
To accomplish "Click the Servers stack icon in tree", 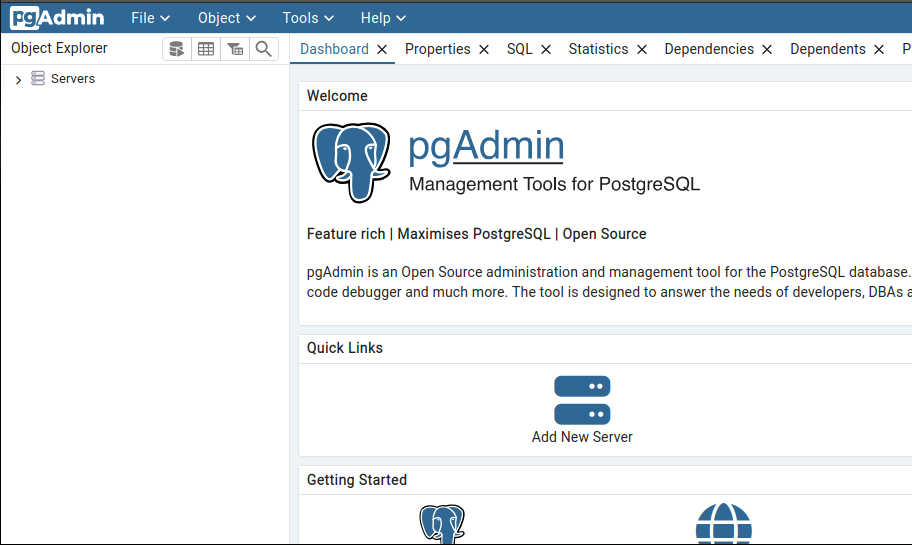I will 38,79.
